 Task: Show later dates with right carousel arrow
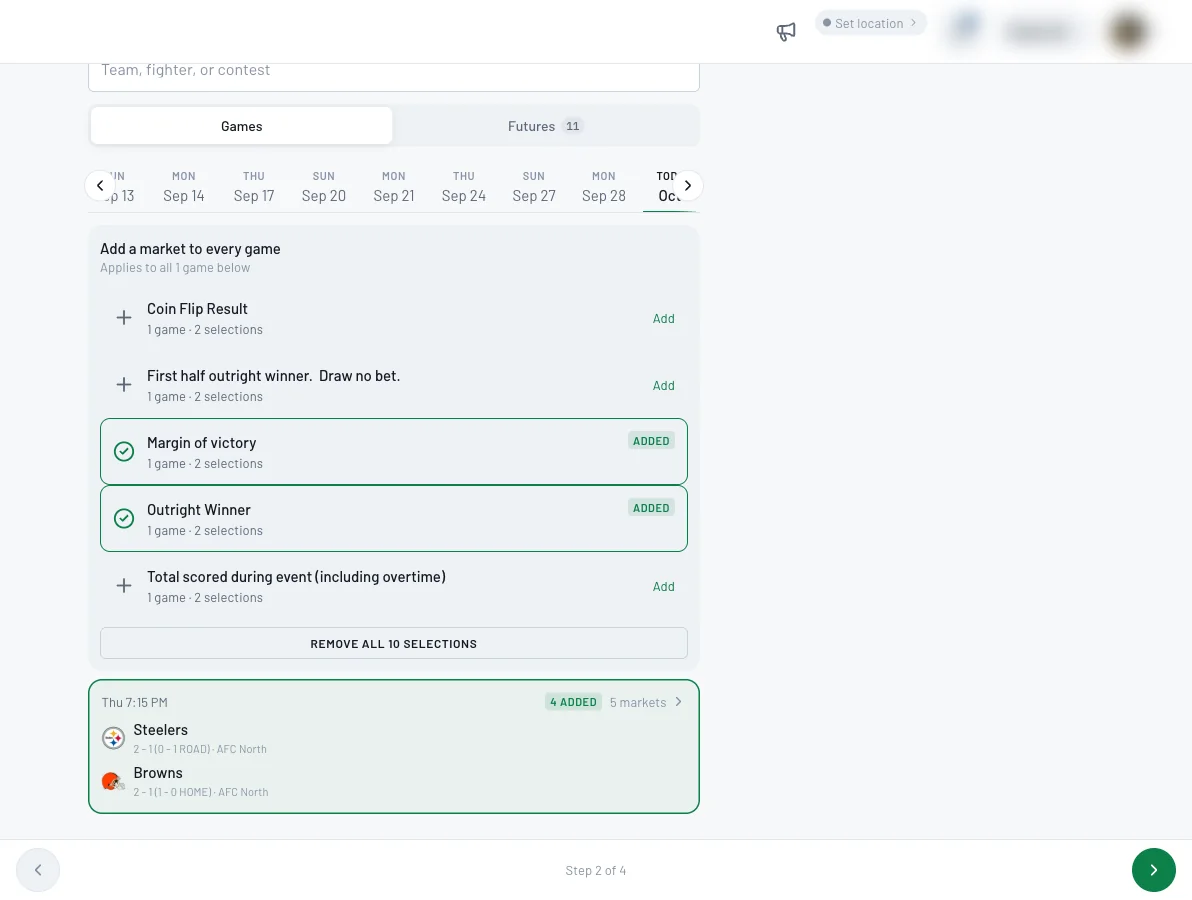(687, 185)
